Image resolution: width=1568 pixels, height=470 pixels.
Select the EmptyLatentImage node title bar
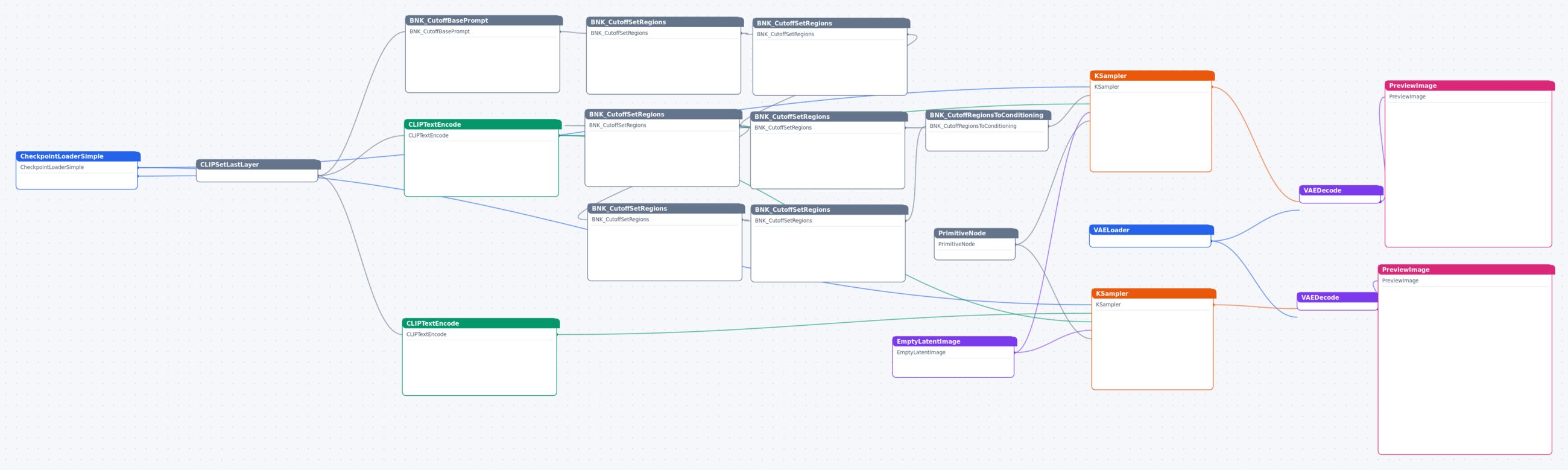pyautogui.click(x=955, y=341)
